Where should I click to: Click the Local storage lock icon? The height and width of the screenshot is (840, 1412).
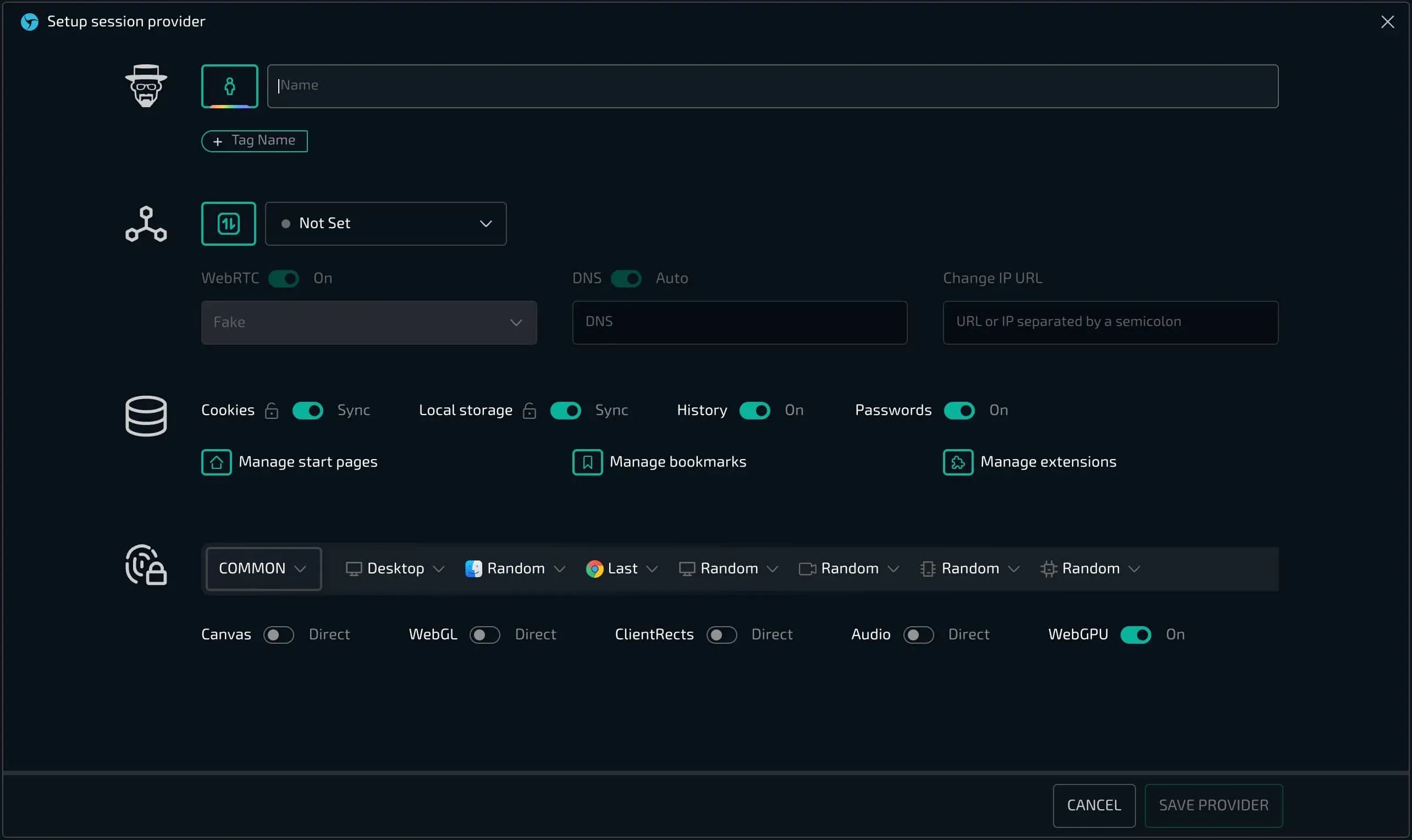pyautogui.click(x=529, y=410)
